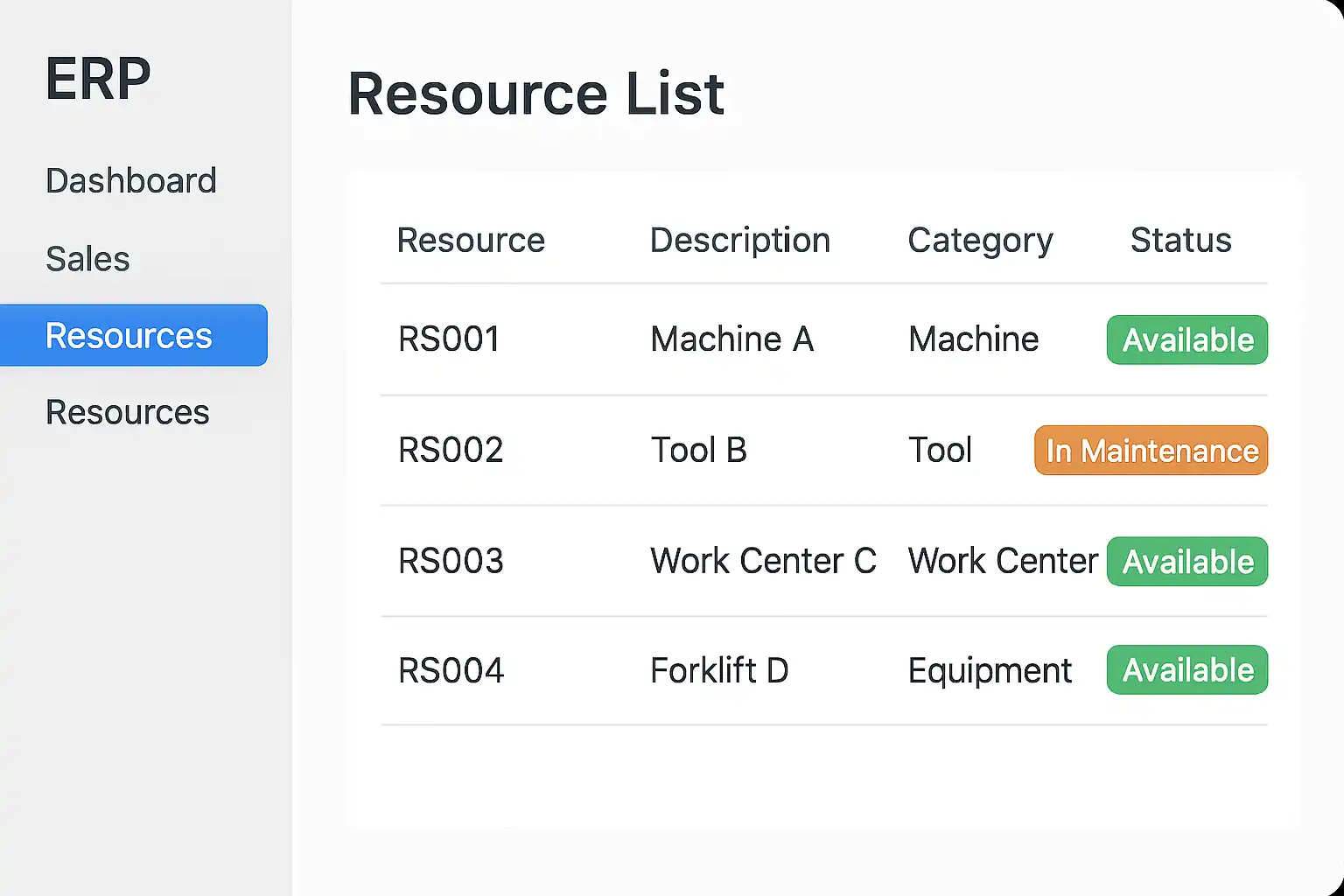Screen dimensions: 1344x896
Task: Sort by the Resource column header
Action: tap(471, 241)
